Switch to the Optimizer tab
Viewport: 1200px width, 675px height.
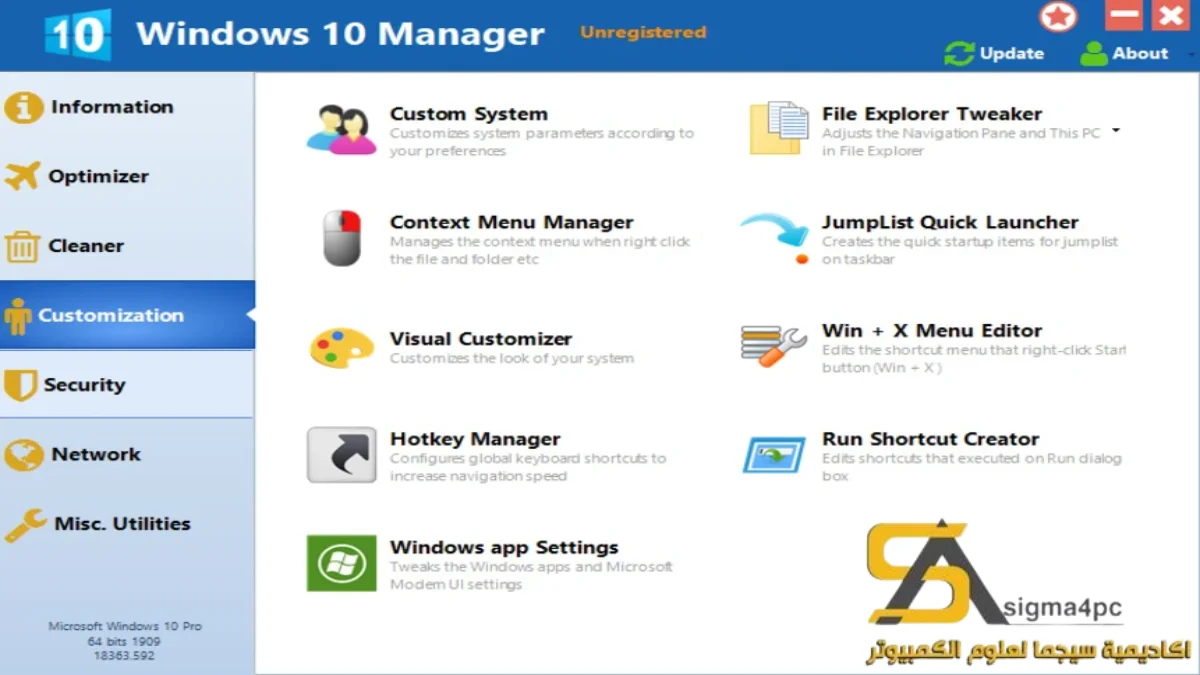(127, 176)
